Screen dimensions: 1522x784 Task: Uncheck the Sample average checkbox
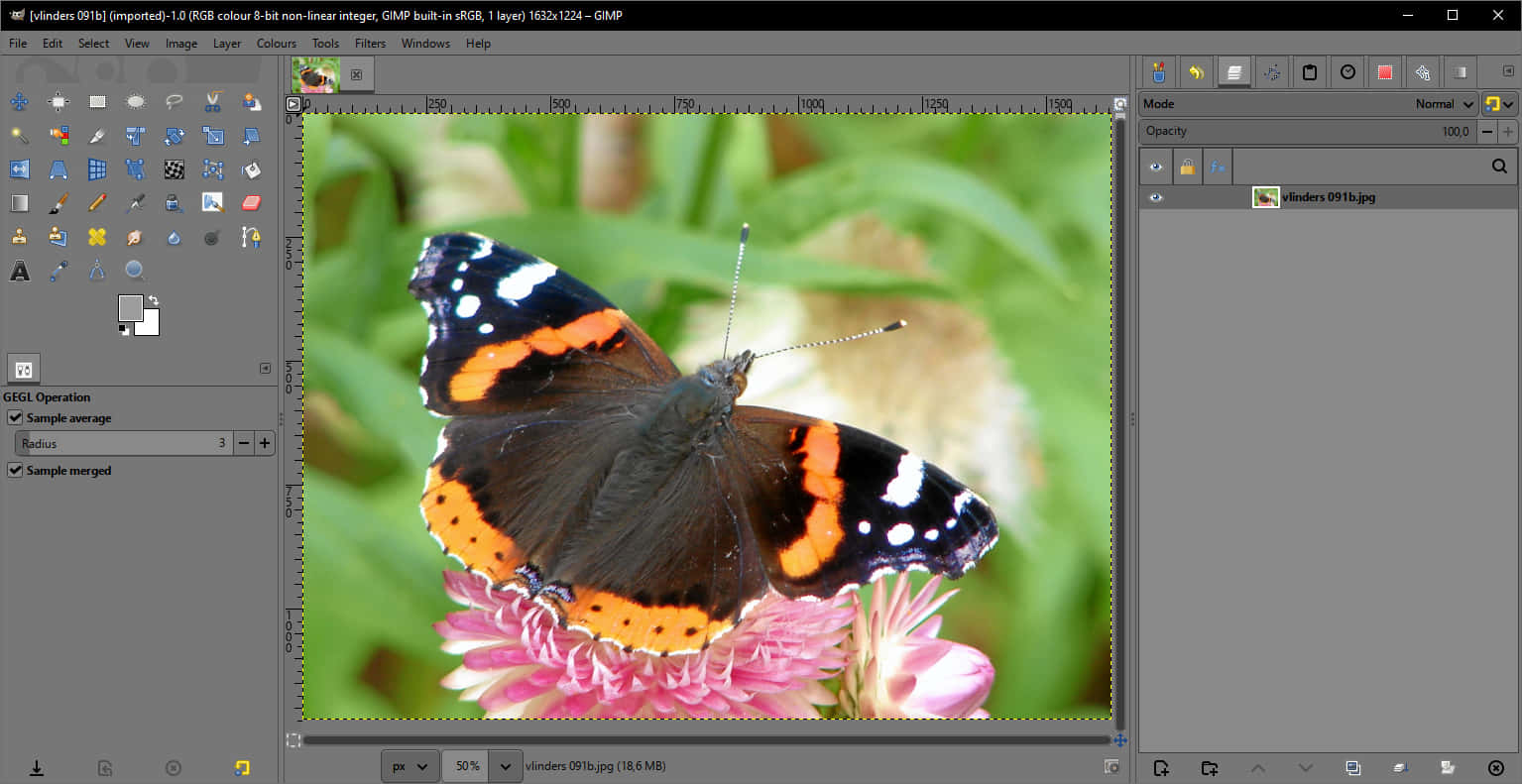[x=15, y=418]
